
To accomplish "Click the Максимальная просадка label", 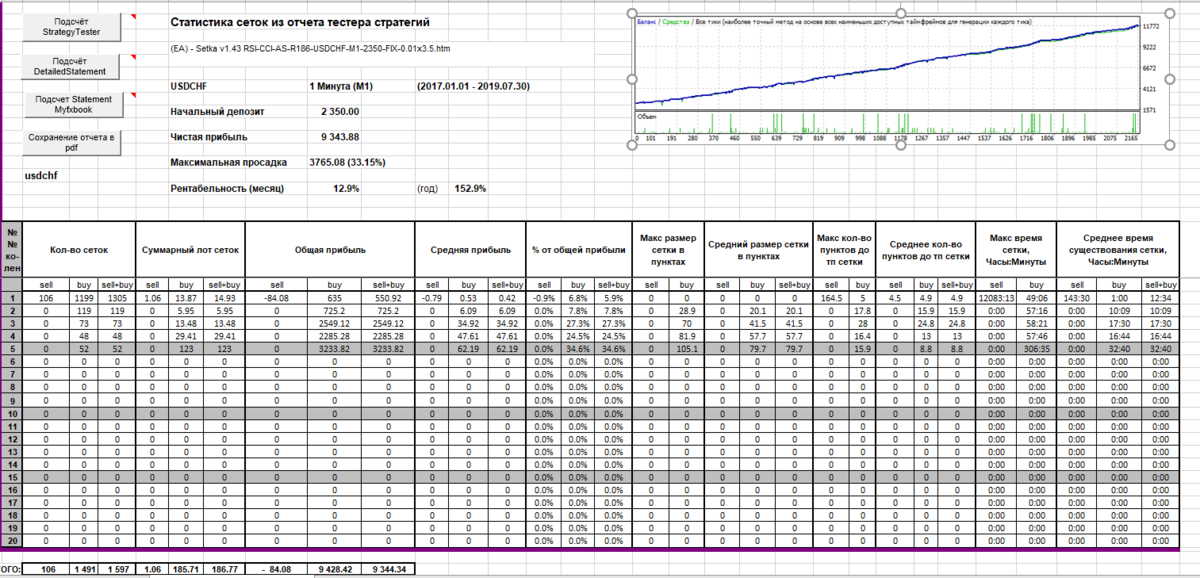I will [229, 162].
